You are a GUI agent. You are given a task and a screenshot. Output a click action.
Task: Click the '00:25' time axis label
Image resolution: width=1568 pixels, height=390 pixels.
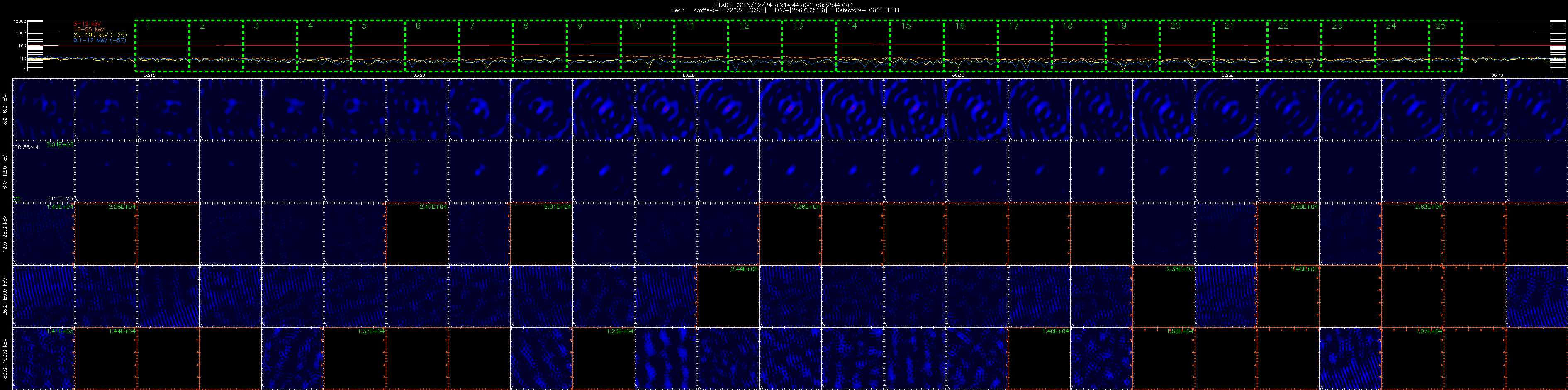tap(689, 75)
